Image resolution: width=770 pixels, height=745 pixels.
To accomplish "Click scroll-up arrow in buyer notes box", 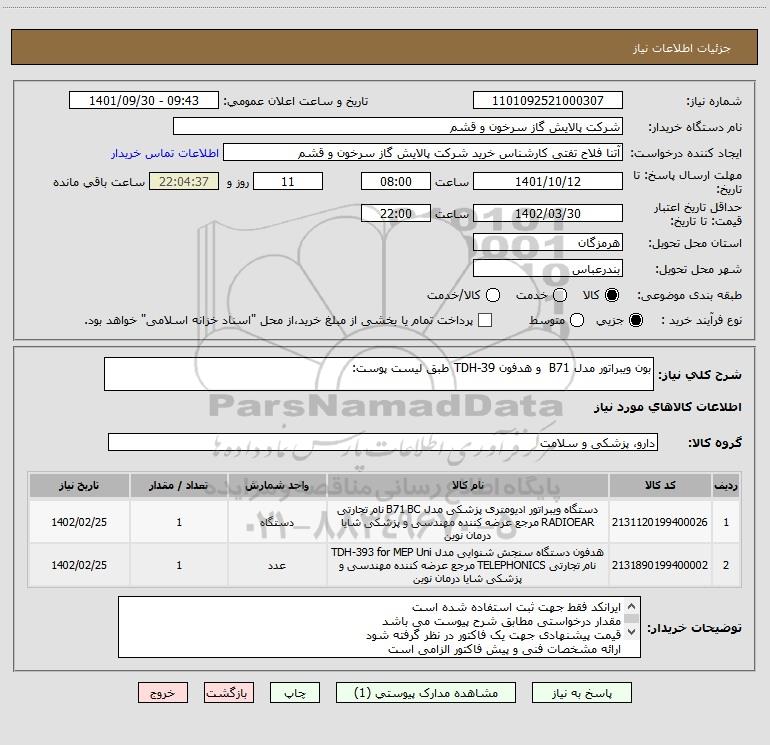I will (x=632, y=606).
